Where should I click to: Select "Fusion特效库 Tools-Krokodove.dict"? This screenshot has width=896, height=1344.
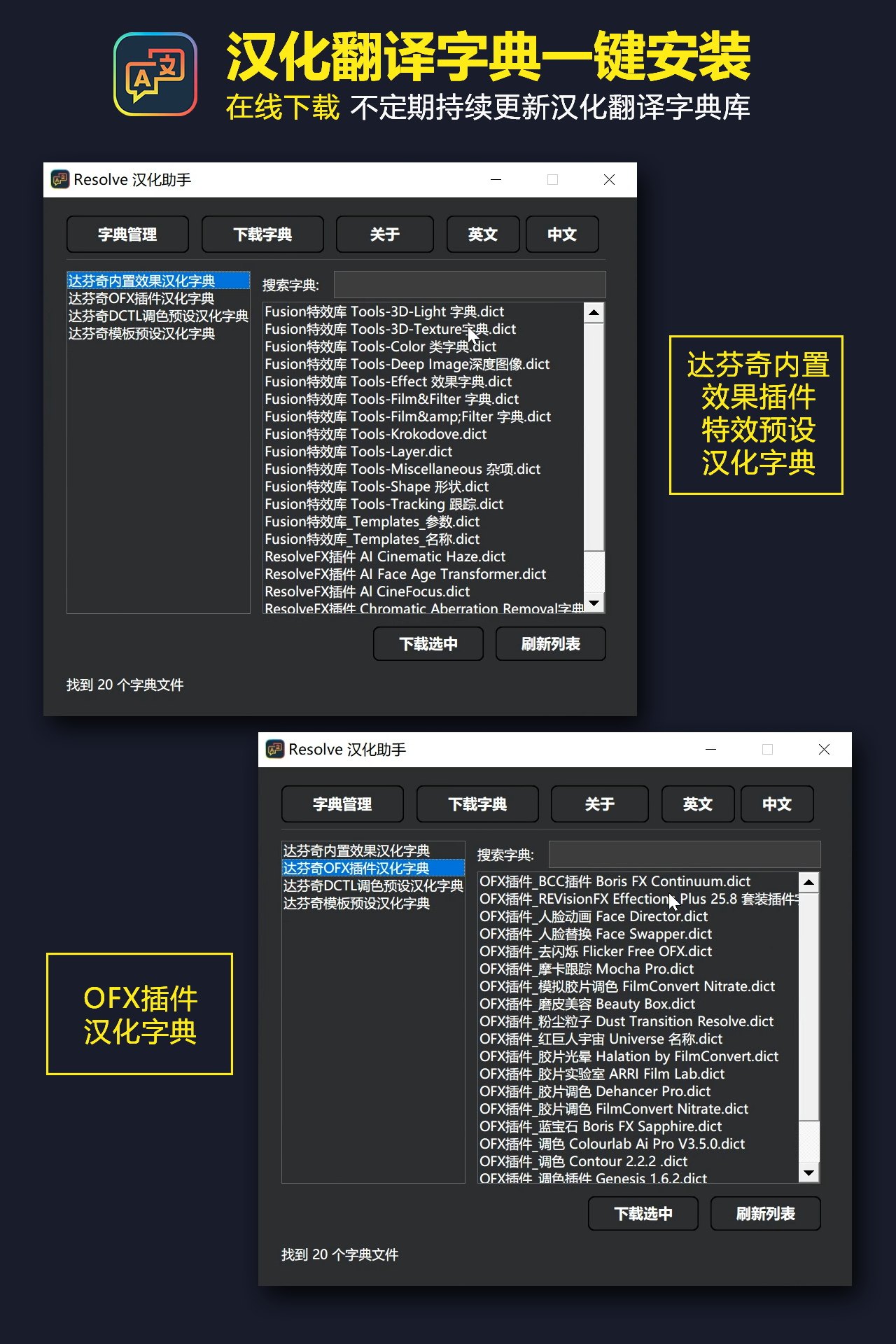423,434
